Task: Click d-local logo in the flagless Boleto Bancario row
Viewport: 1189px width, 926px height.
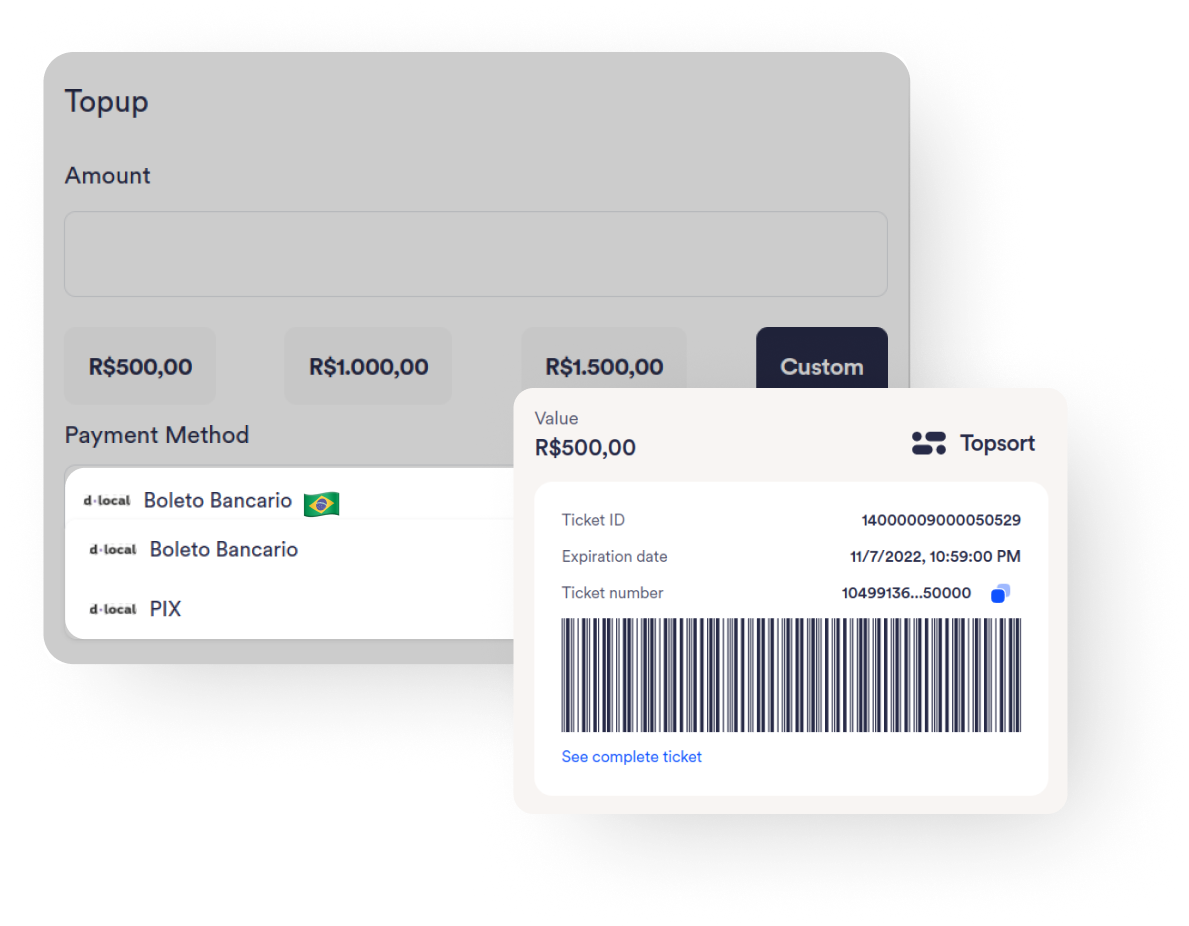Action: pos(112,549)
